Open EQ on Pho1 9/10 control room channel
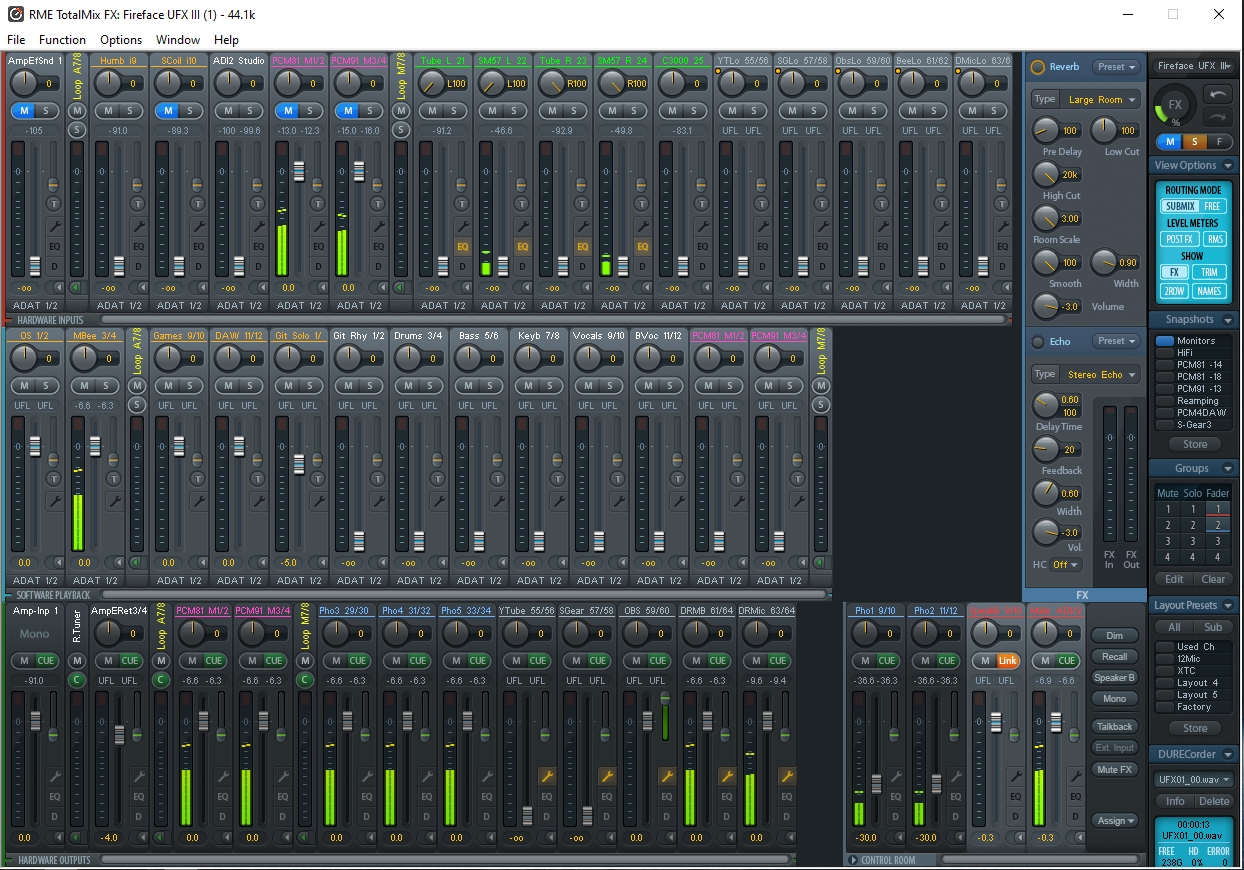This screenshot has width=1244, height=870. click(x=894, y=797)
